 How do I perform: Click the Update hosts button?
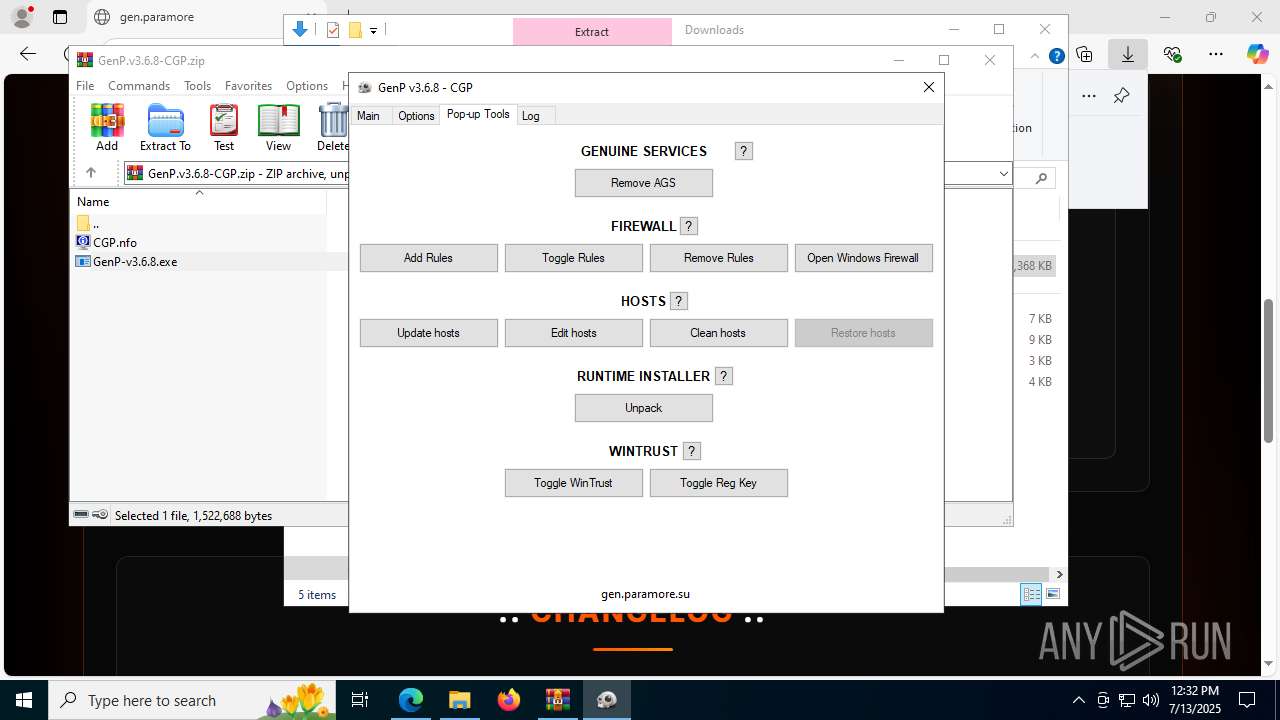[429, 333]
